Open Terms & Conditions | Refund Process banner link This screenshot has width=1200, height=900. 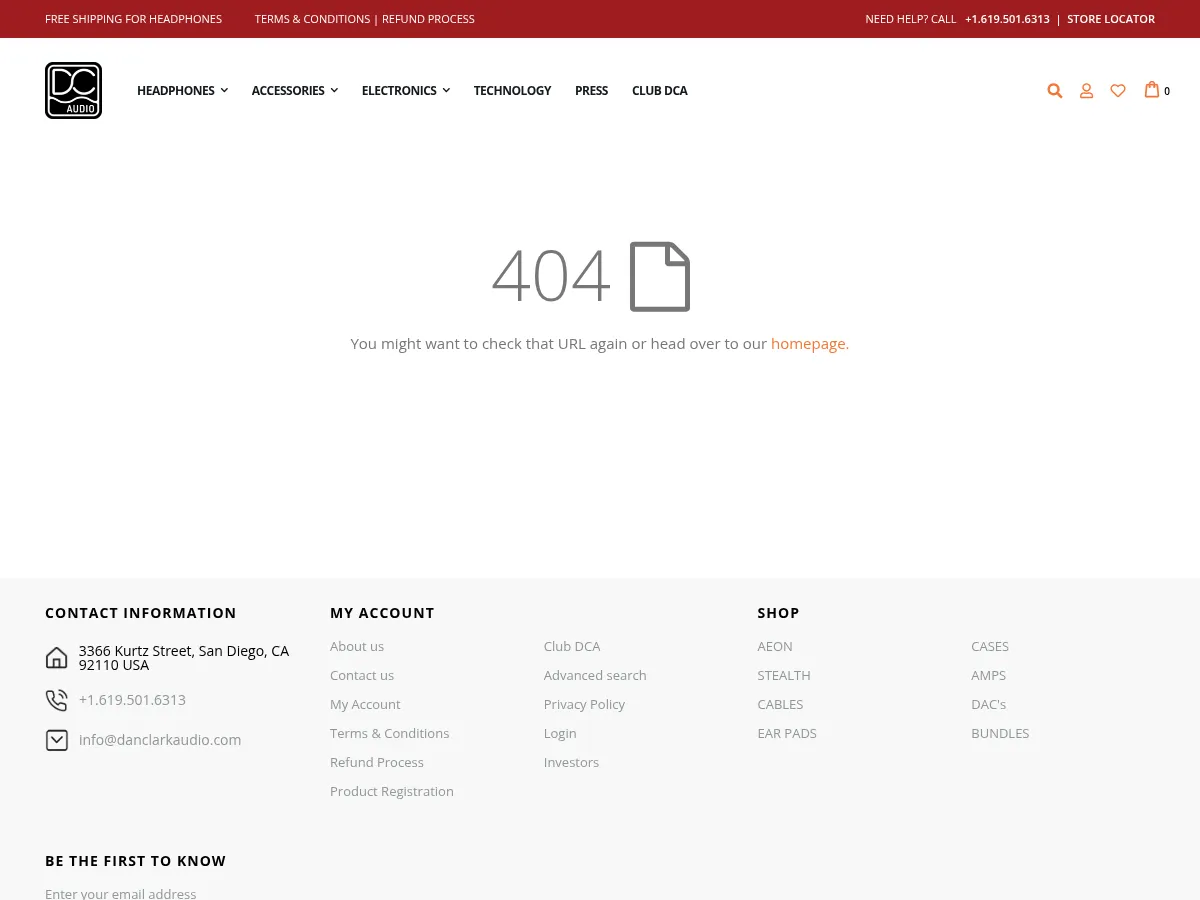tap(364, 19)
